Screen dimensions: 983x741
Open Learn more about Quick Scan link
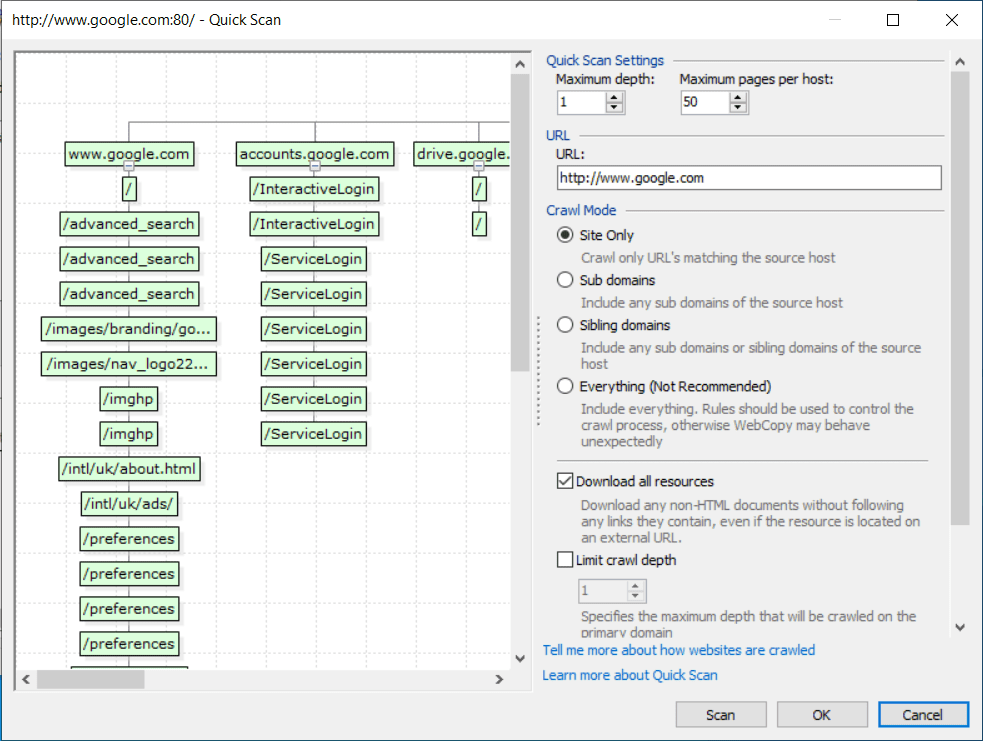pyautogui.click(x=629, y=675)
